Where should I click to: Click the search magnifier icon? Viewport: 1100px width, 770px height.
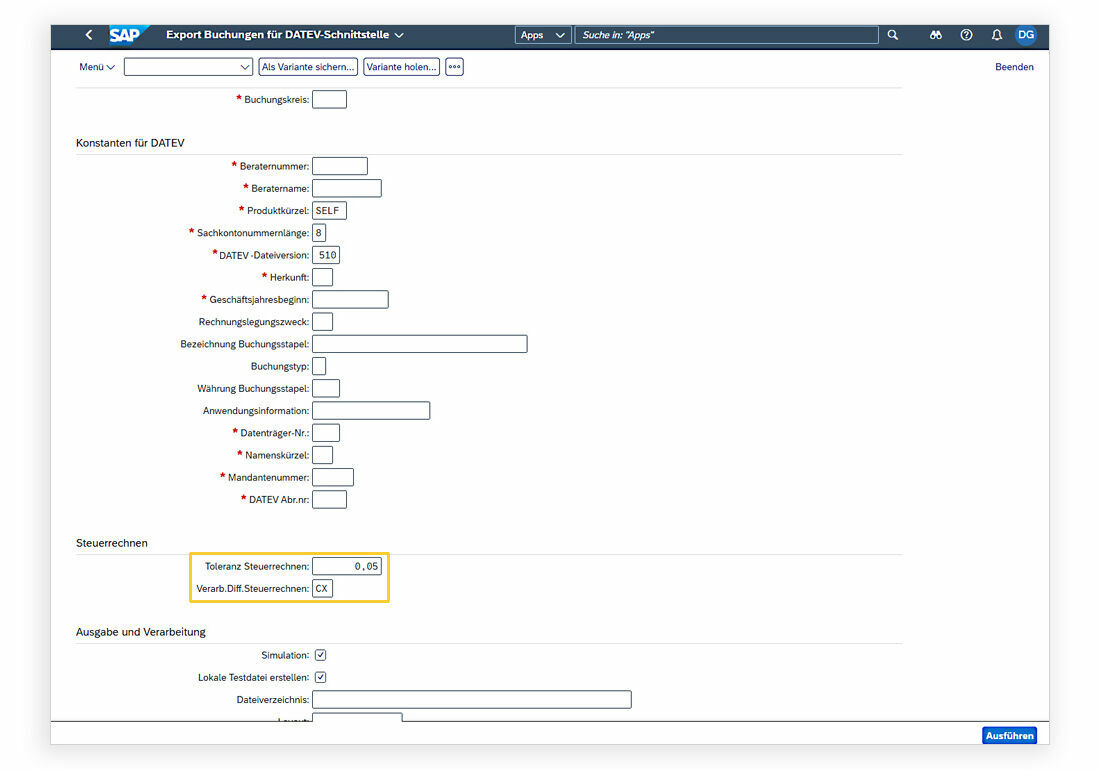click(893, 35)
